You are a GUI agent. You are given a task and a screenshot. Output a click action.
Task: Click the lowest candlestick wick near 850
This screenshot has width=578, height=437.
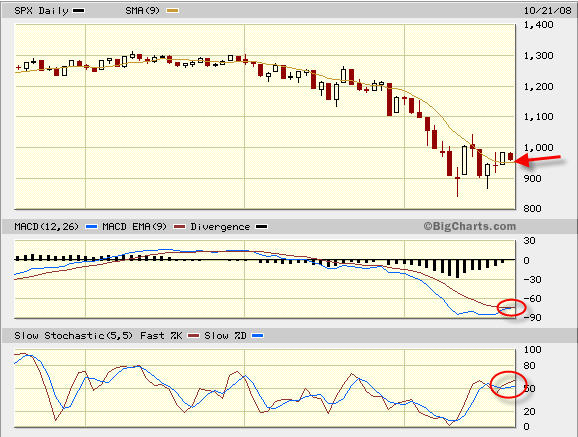point(457,182)
